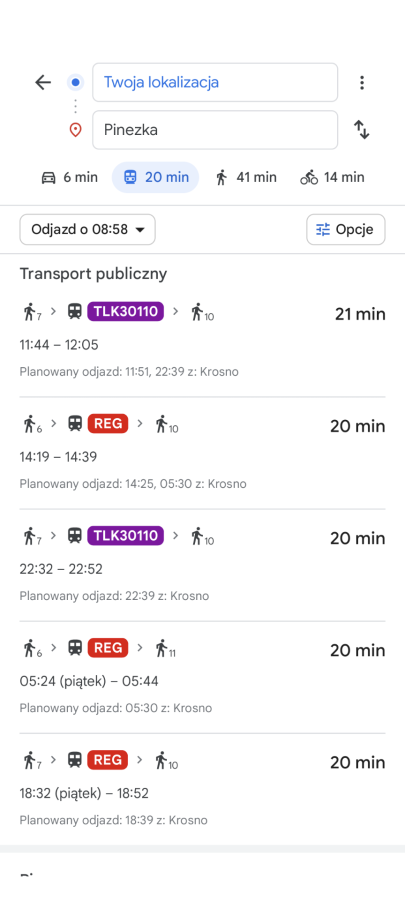The width and height of the screenshot is (405, 900).
Task: Select the car 6 min travel mode
Action: point(69,177)
